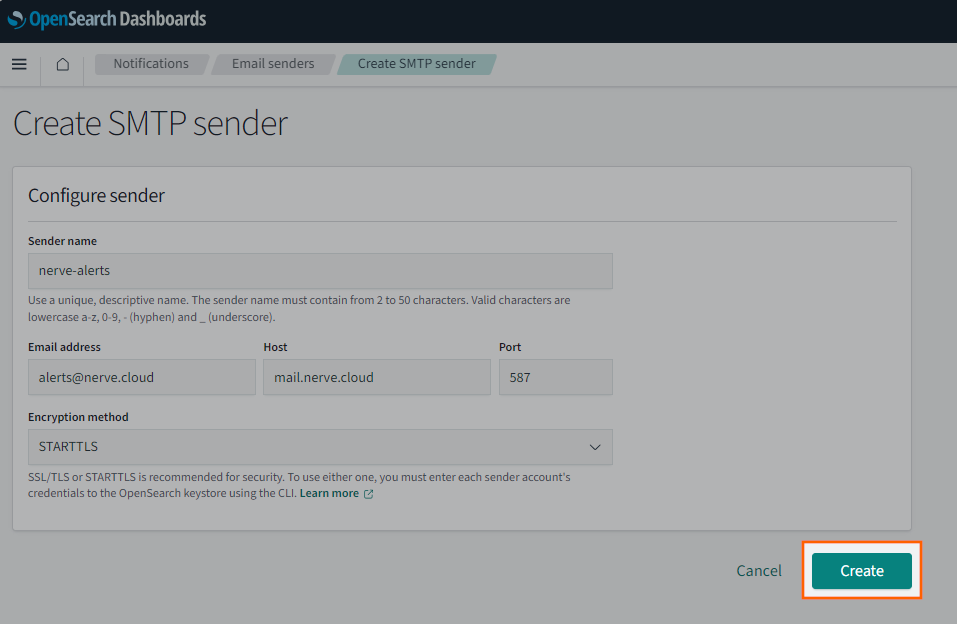The height and width of the screenshot is (624, 957).
Task: Open the hamburger navigation menu
Action: click(x=19, y=64)
